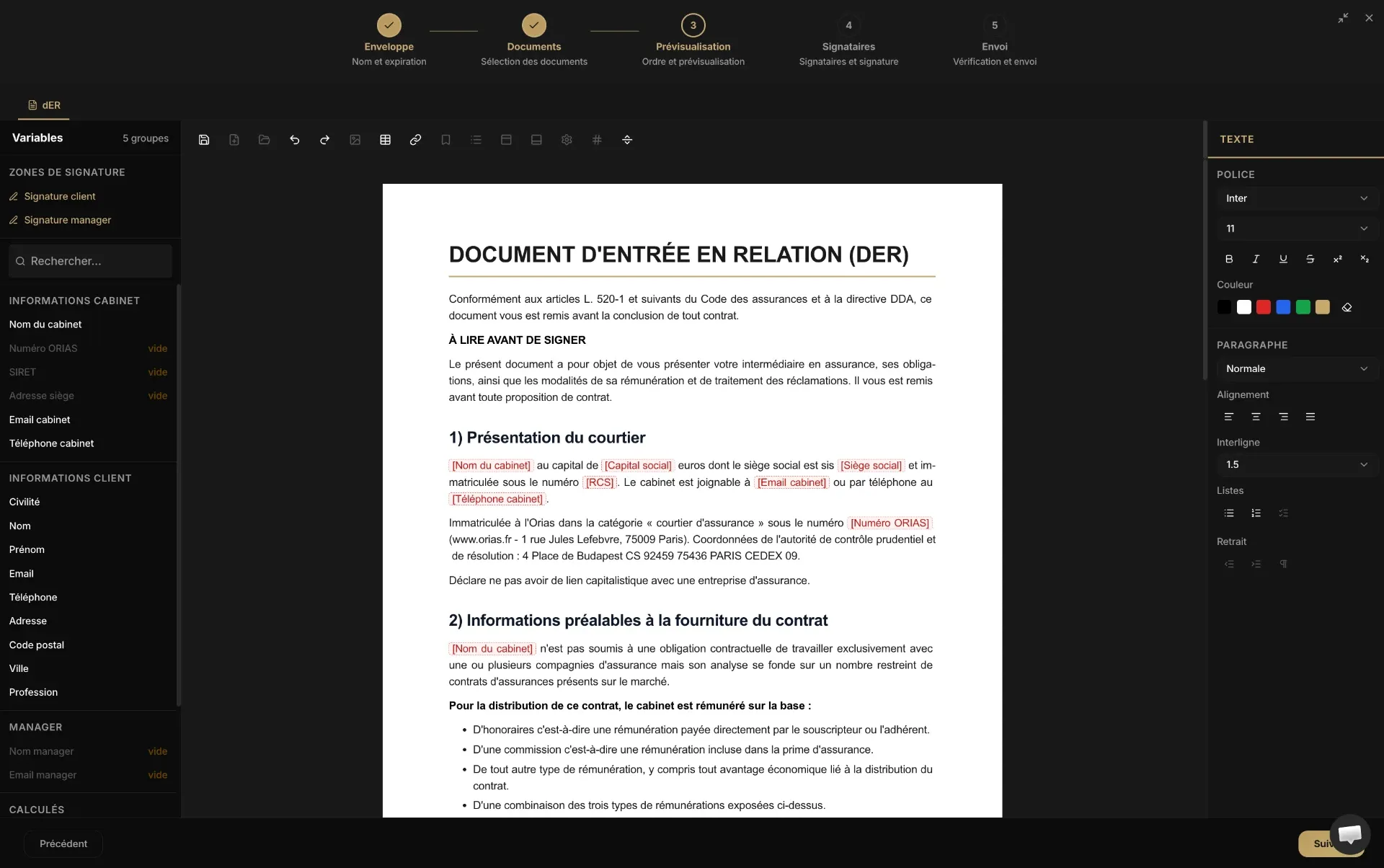Screen dimensions: 1384x868
Task: Redo the last edit
Action: pyautogui.click(x=325, y=140)
